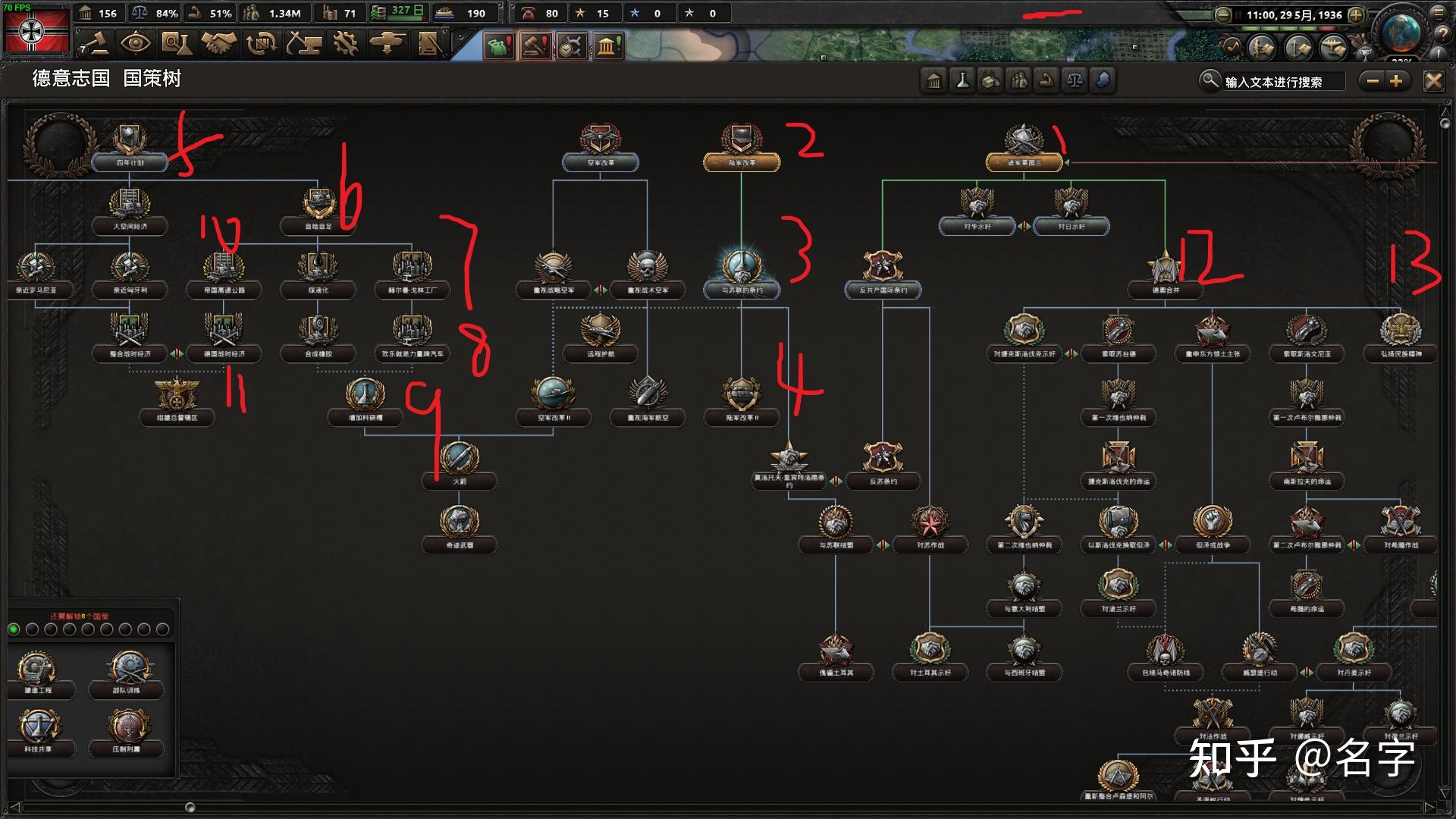Screen dimensions: 1456x819
Task: Zoom out the focus tree with minus button
Action: (x=1373, y=81)
